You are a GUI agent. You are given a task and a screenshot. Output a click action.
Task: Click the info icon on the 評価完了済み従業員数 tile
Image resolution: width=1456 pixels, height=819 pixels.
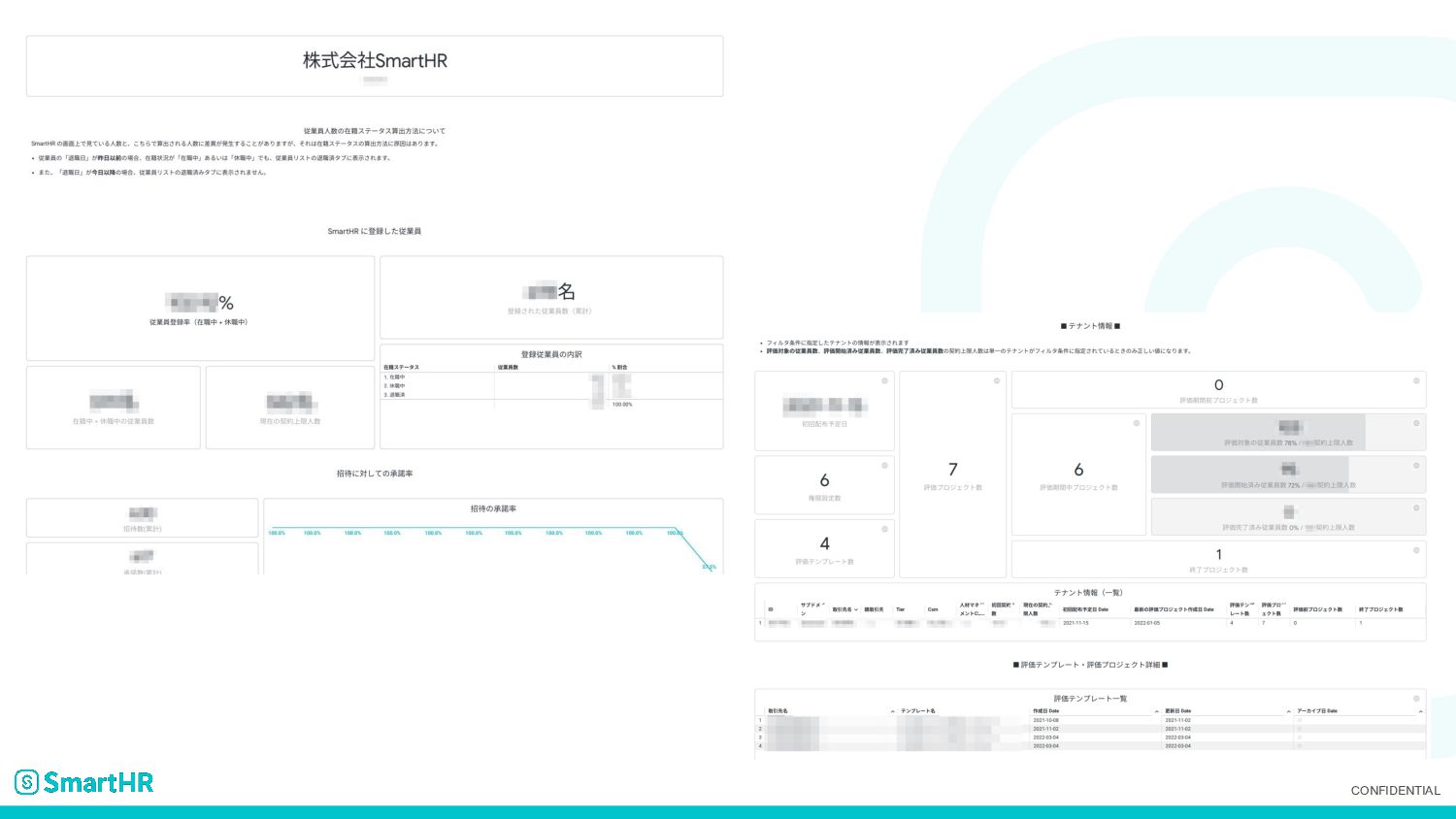pos(1416,508)
